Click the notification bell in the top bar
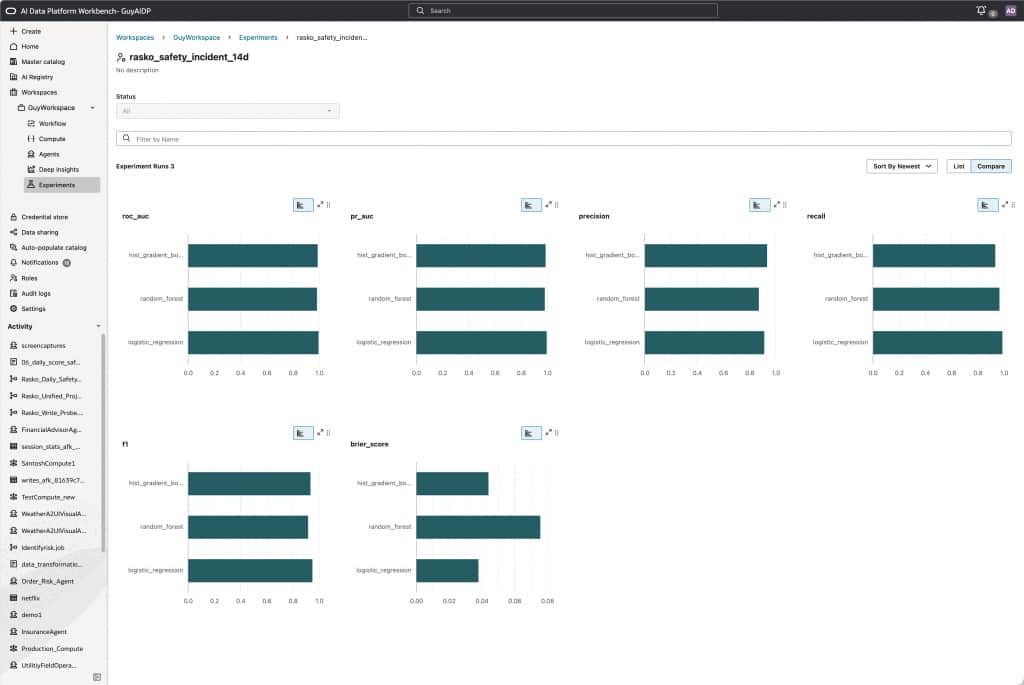The height and width of the screenshot is (685, 1024). tap(980, 10)
